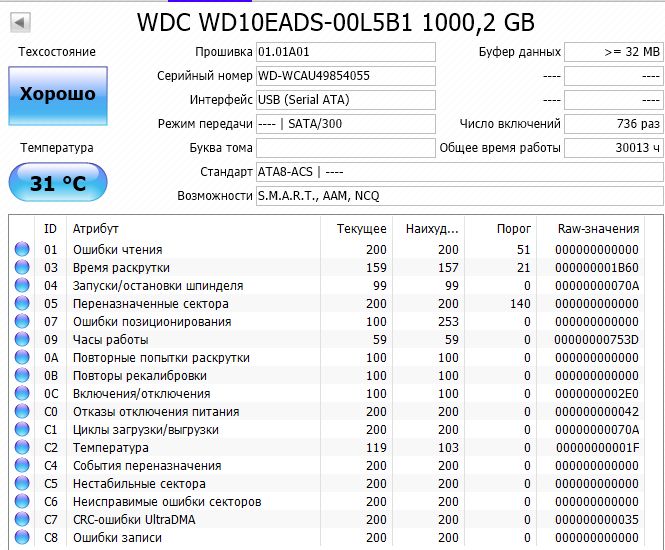Click the Стандарт field ATA8-ACS
Image resolution: width=665 pixels, height=550 pixels.
tap(460, 172)
